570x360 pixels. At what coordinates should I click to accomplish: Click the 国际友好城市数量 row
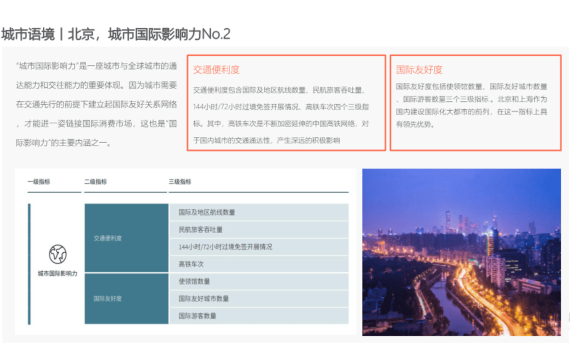click(x=259, y=299)
